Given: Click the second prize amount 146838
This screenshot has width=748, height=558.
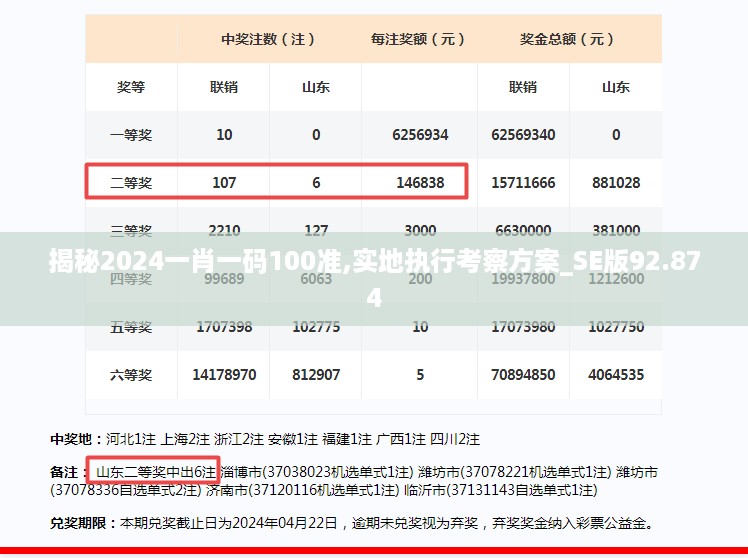Looking at the screenshot, I should click(x=420, y=183).
